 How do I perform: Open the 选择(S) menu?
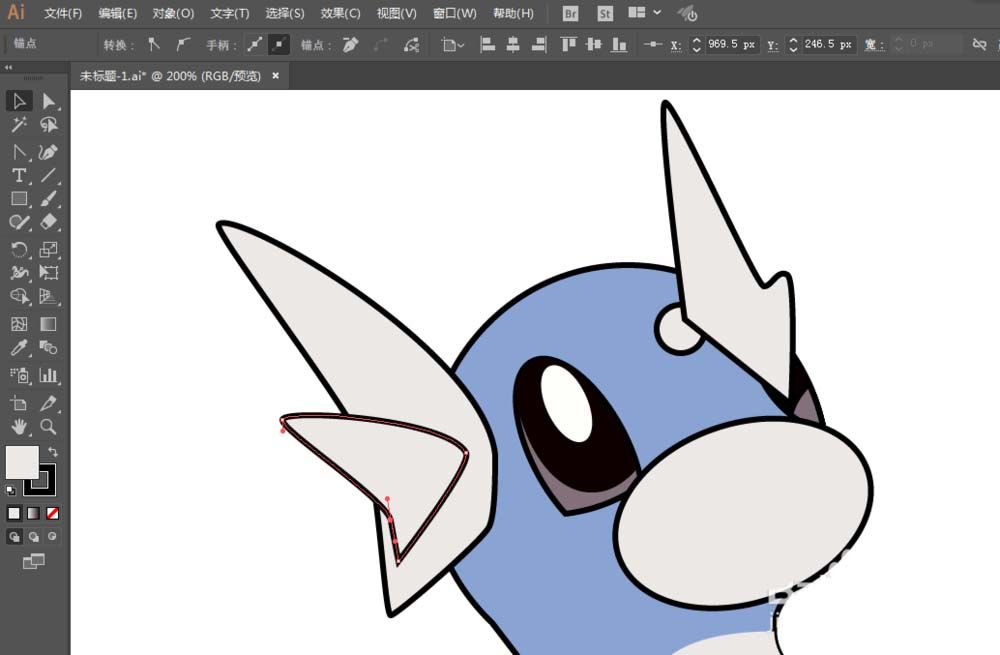[x=284, y=13]
